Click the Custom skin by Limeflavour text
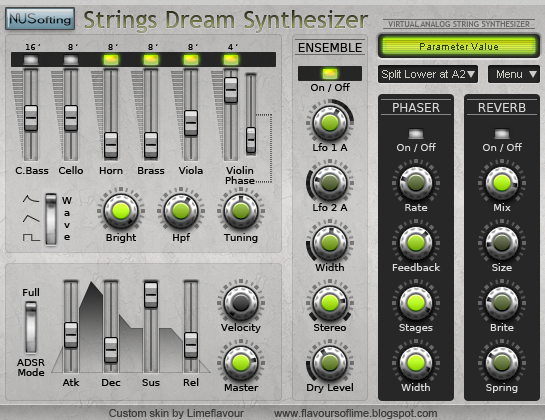Screen dimensions: 545x420 point(176,413)
